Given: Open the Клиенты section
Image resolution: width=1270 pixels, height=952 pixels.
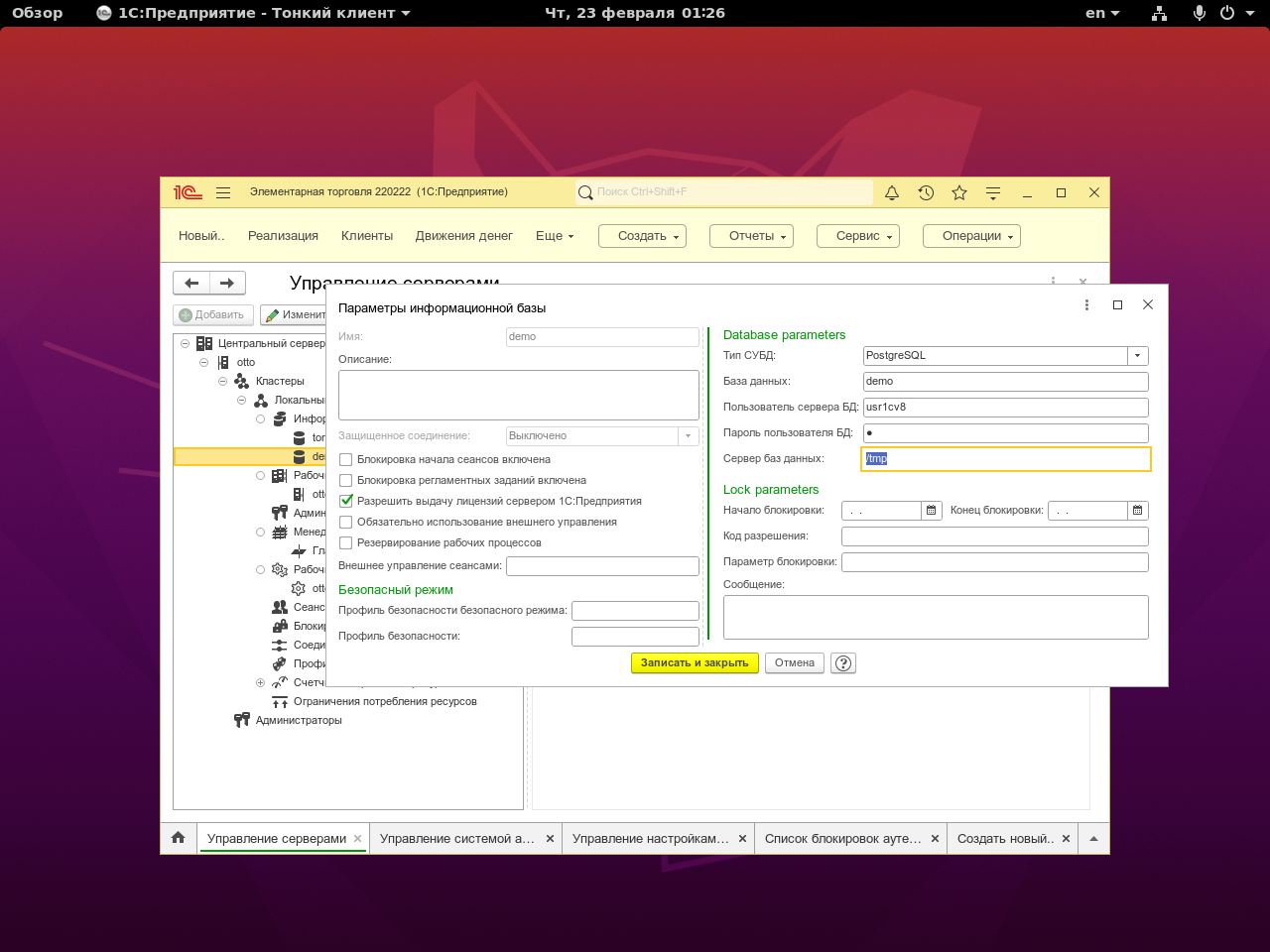Looking at the screenshot, I should click(367, 236).
